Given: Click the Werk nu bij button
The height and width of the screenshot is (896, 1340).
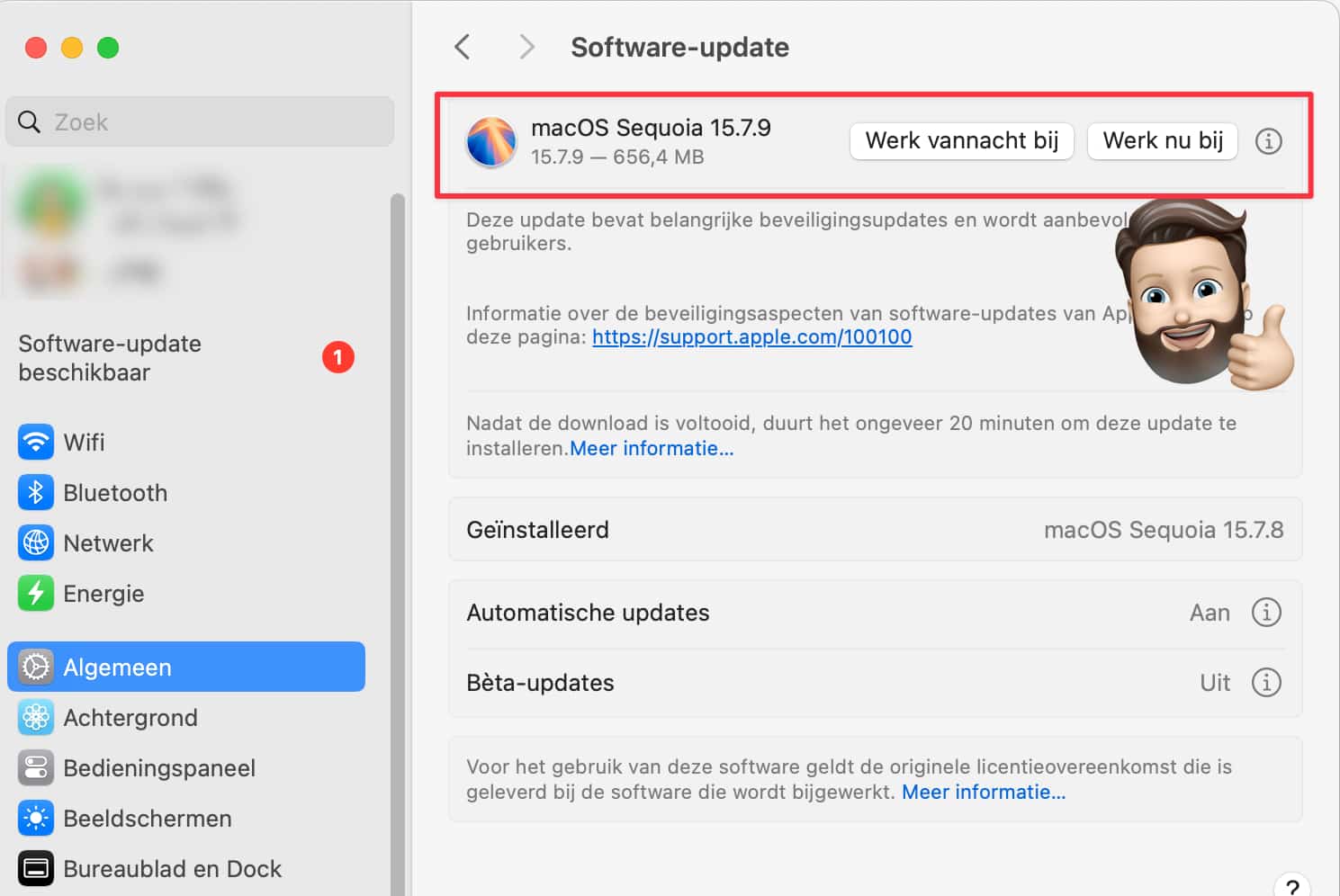Looking at the screenshot, I should 1163,141.
